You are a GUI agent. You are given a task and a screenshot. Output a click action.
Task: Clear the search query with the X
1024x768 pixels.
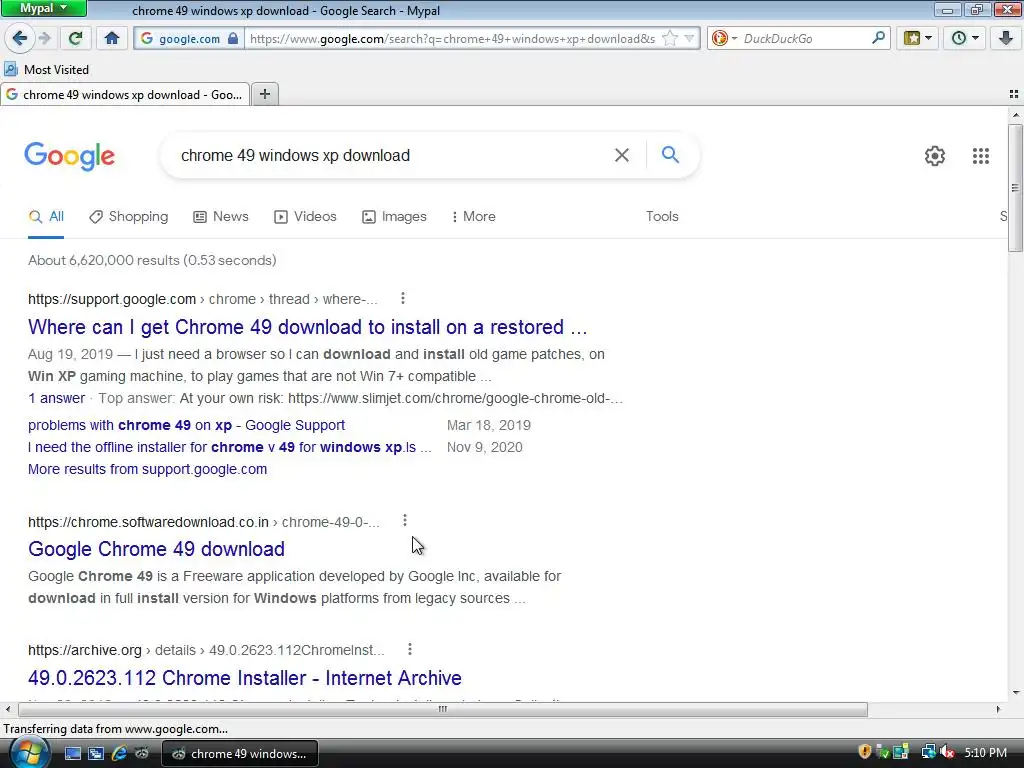point(622,155)
